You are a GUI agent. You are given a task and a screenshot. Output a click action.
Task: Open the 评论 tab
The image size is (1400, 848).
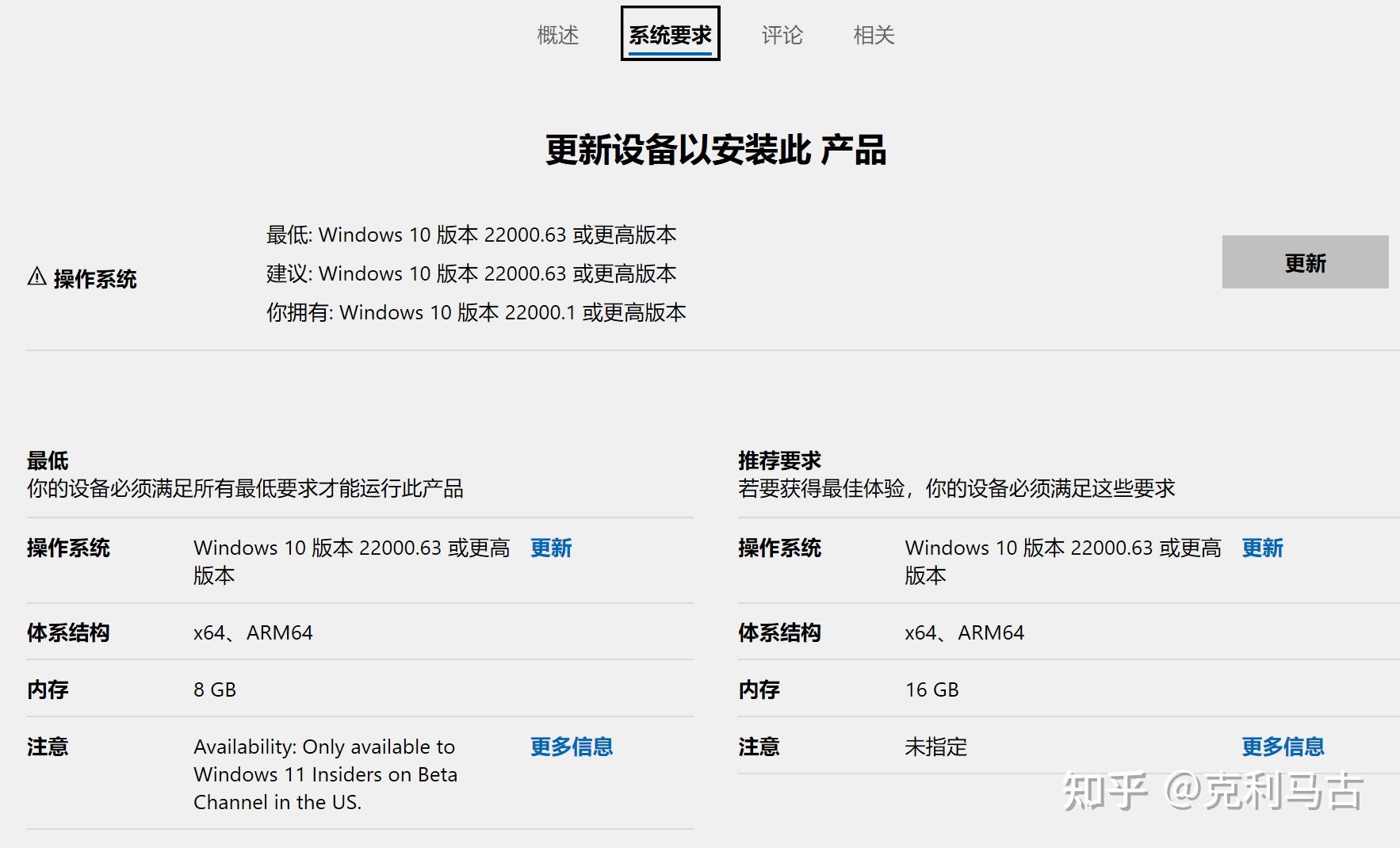(782, 35)
